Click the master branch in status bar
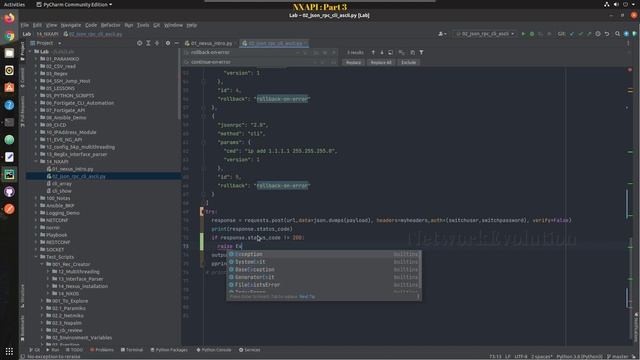 (x=618, y=356)
